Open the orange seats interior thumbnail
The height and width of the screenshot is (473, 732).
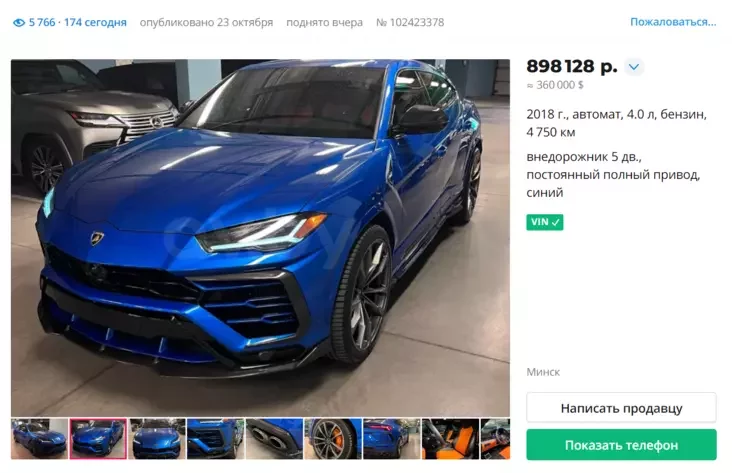450,439
